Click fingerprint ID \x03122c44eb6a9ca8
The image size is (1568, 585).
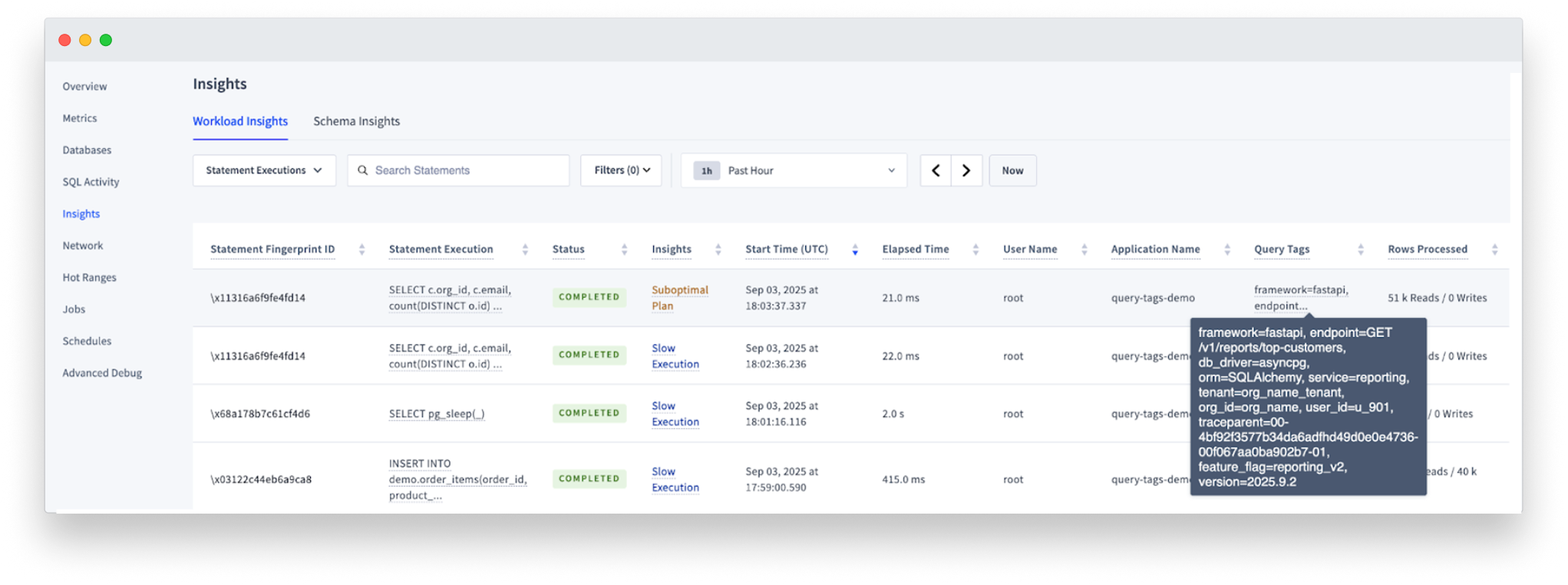261,480
